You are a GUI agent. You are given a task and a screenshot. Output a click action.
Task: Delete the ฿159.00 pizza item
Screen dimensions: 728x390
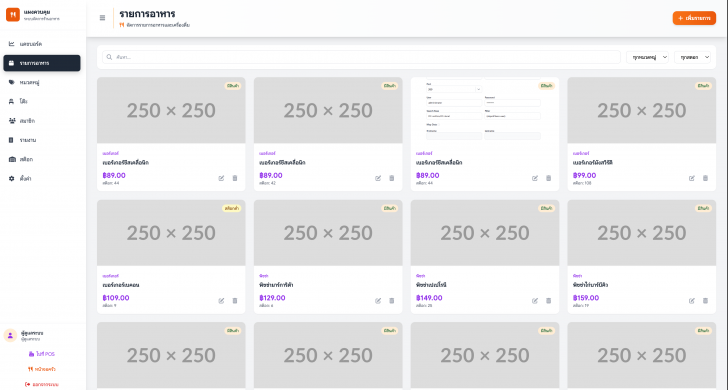tap(705, 301)
